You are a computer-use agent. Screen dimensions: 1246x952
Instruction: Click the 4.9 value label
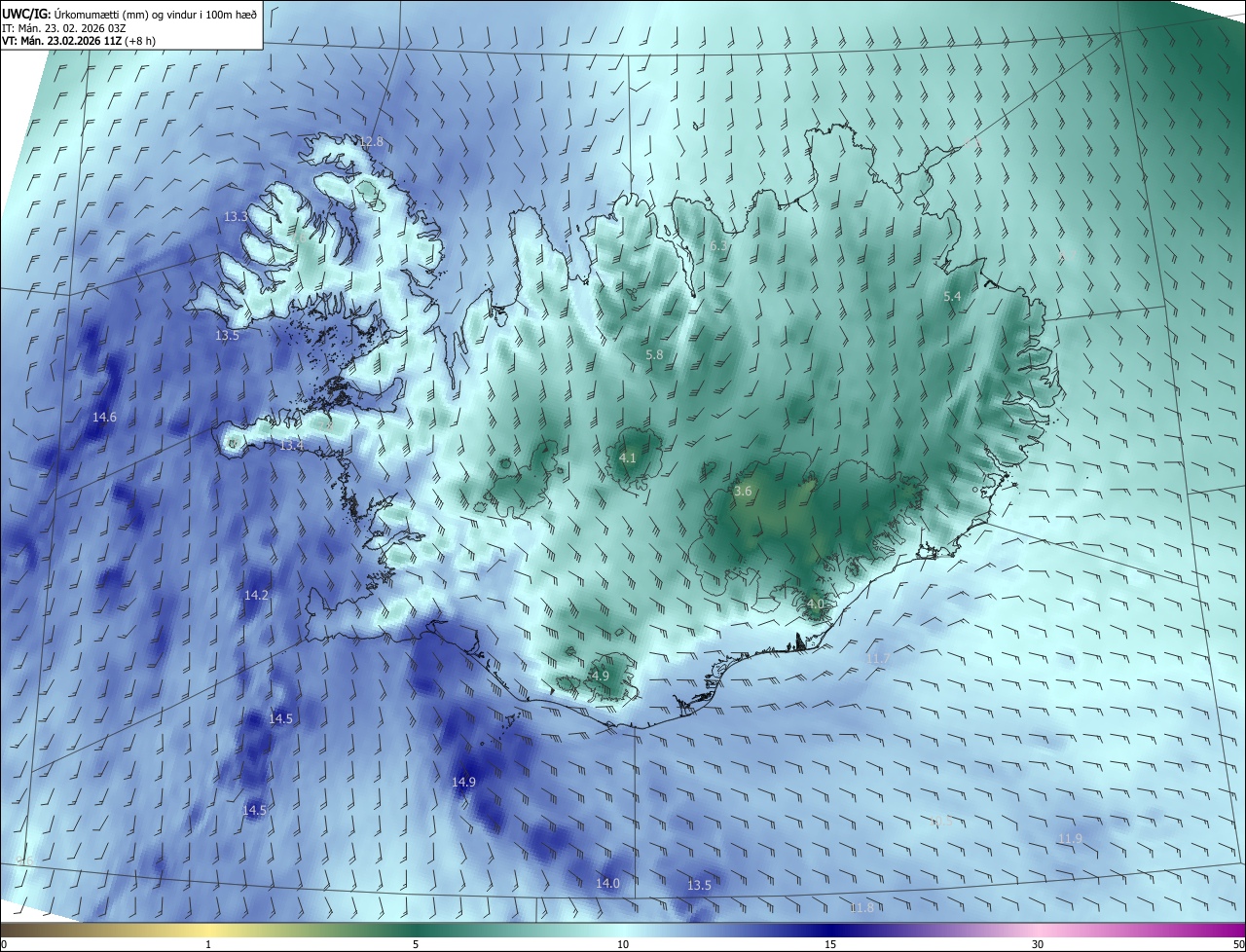pyautogui.click(x=601, y=676)
